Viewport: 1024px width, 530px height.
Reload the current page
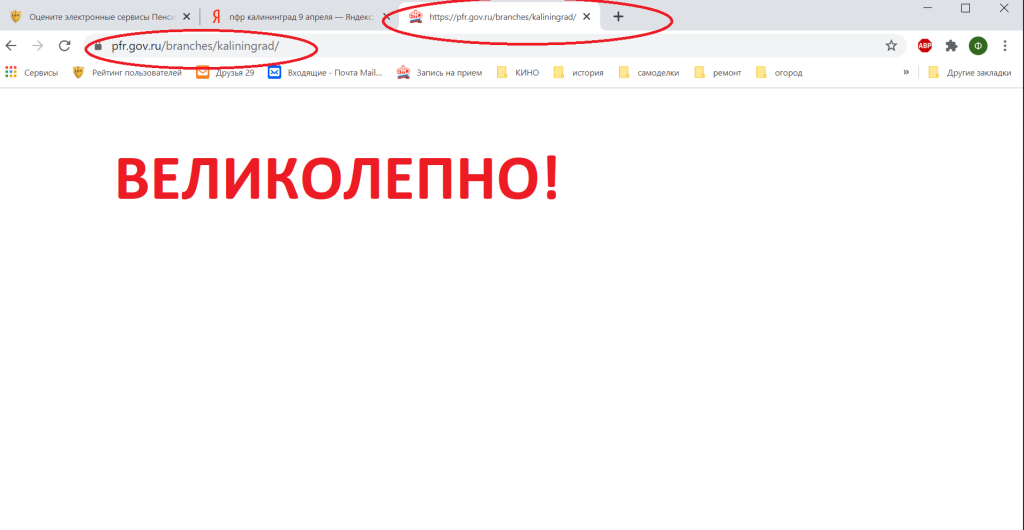click(65, 46)
